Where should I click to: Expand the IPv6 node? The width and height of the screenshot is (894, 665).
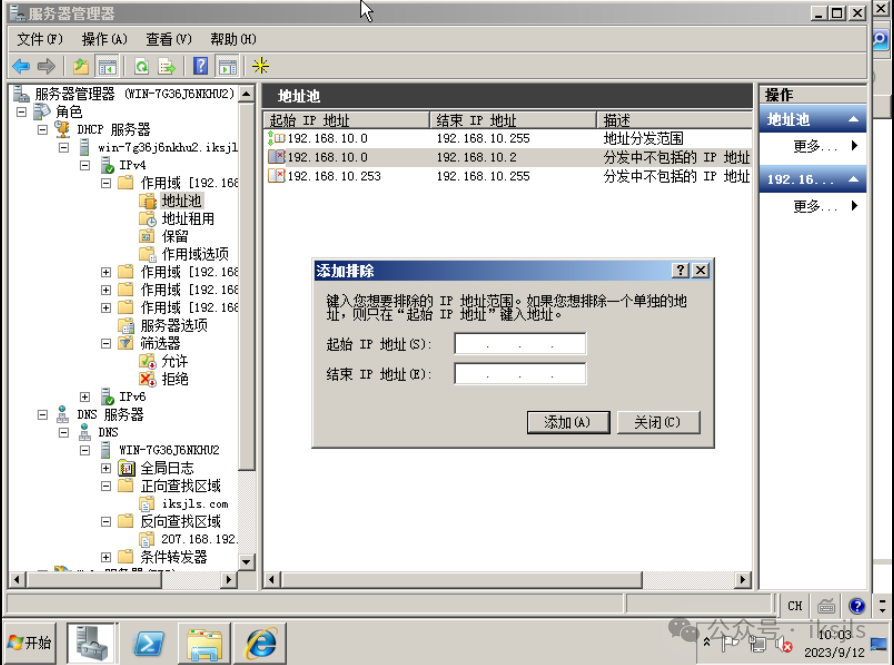coord(85,397)
